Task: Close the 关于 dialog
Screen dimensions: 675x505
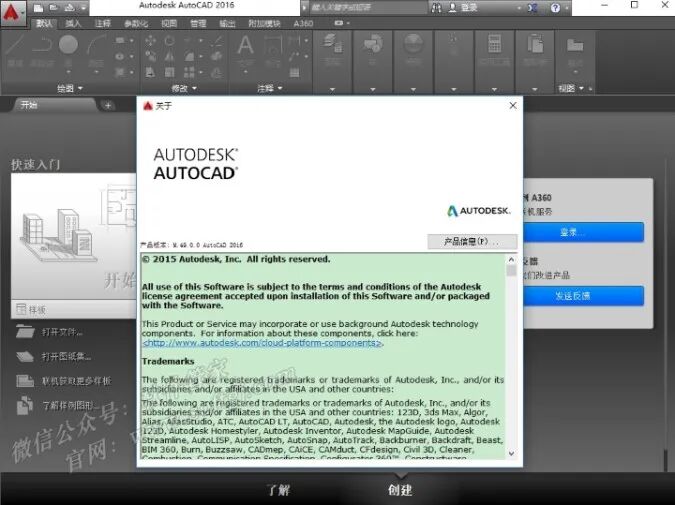Action: click(513, 105)
